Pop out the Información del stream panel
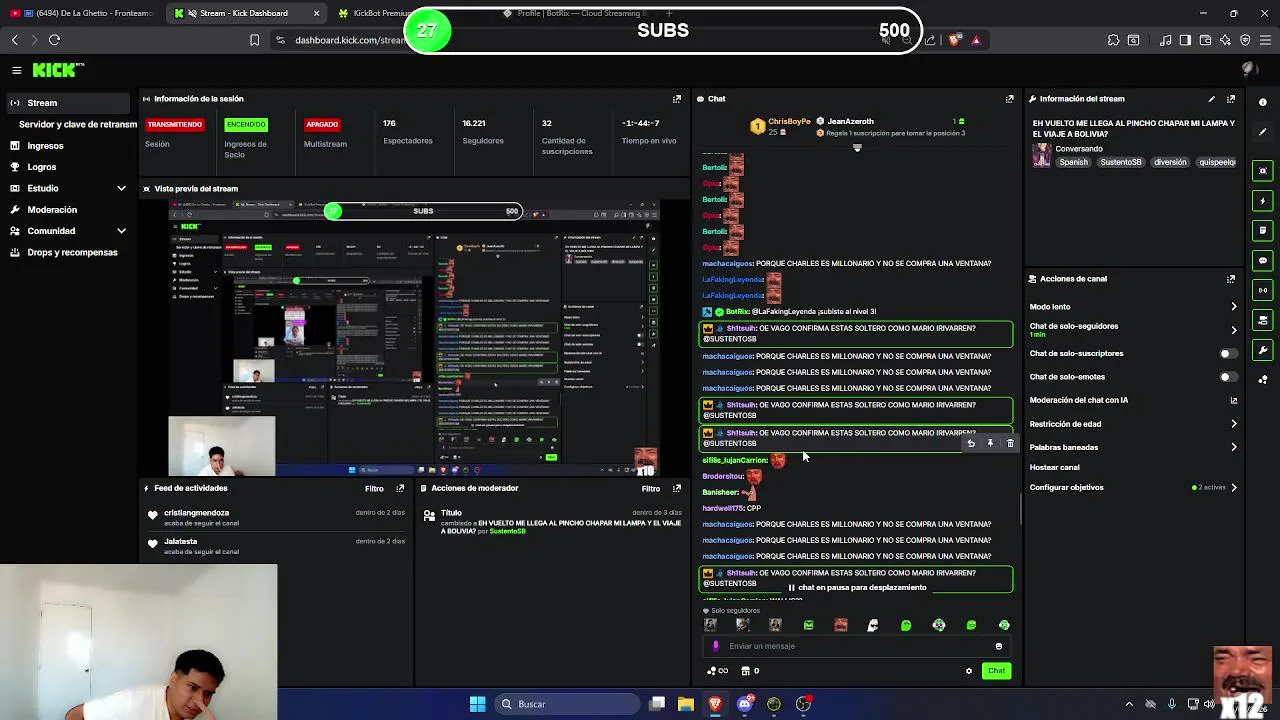The width and height of the screenshot is (1280, 720). 1231,99
